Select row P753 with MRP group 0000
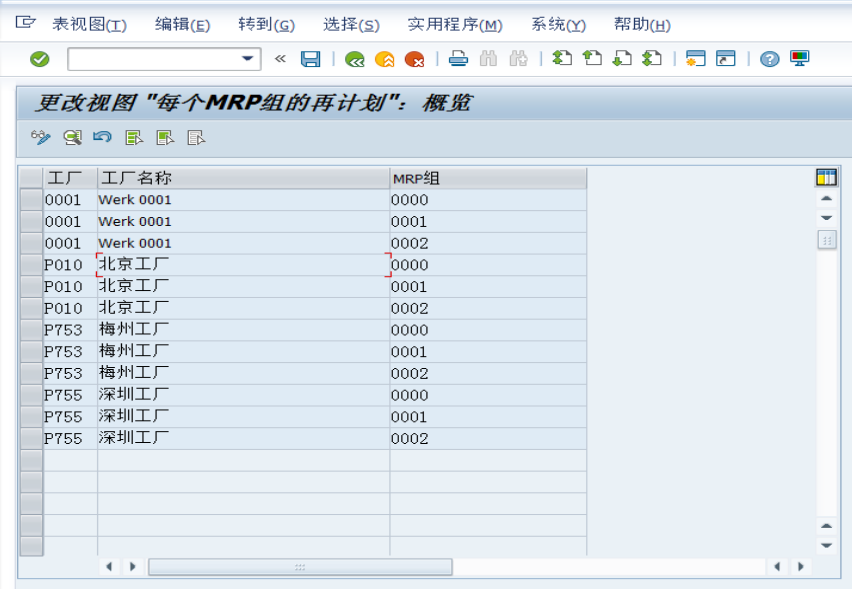The height and width of the screenshot is (589, 852). [31, 330]
